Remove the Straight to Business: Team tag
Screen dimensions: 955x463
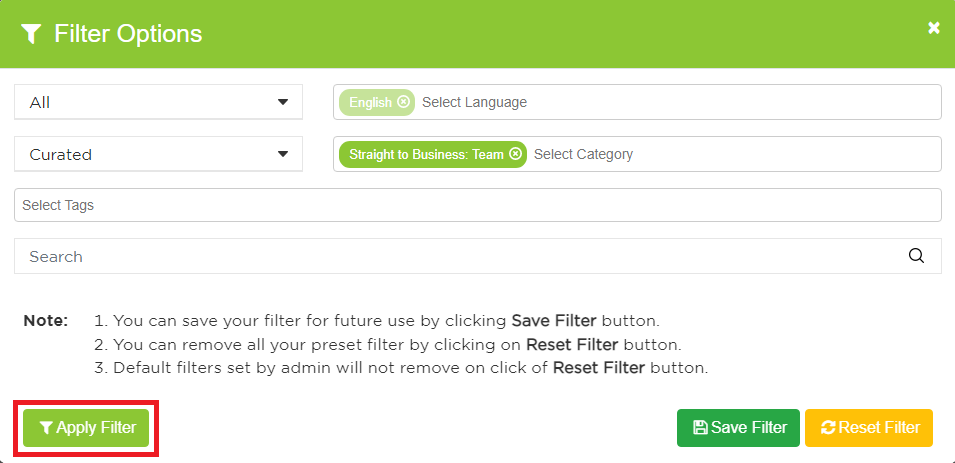pos(515,154)
